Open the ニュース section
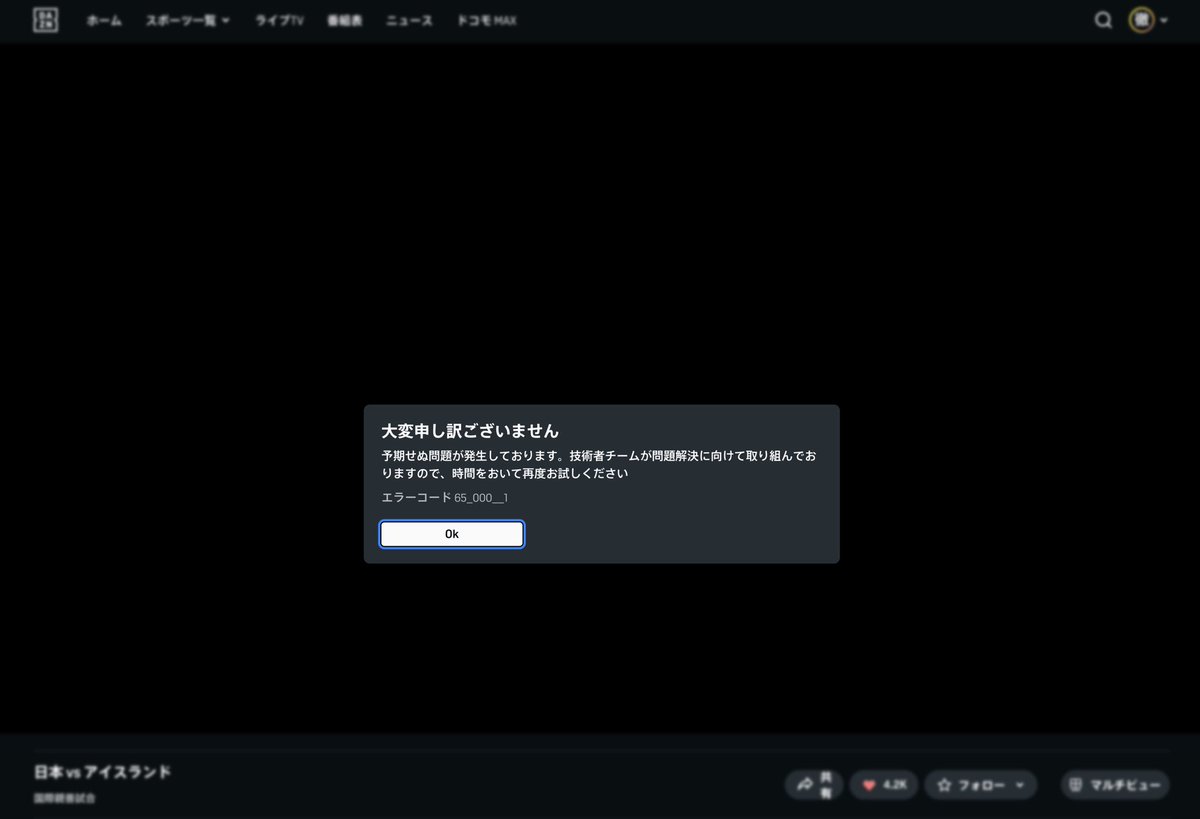Viewport: 1200px width, 819px height. click(x=409, y=20)
